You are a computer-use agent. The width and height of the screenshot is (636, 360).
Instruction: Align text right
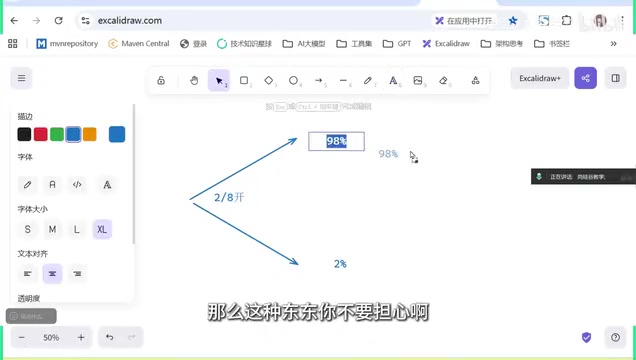[77, 274]
